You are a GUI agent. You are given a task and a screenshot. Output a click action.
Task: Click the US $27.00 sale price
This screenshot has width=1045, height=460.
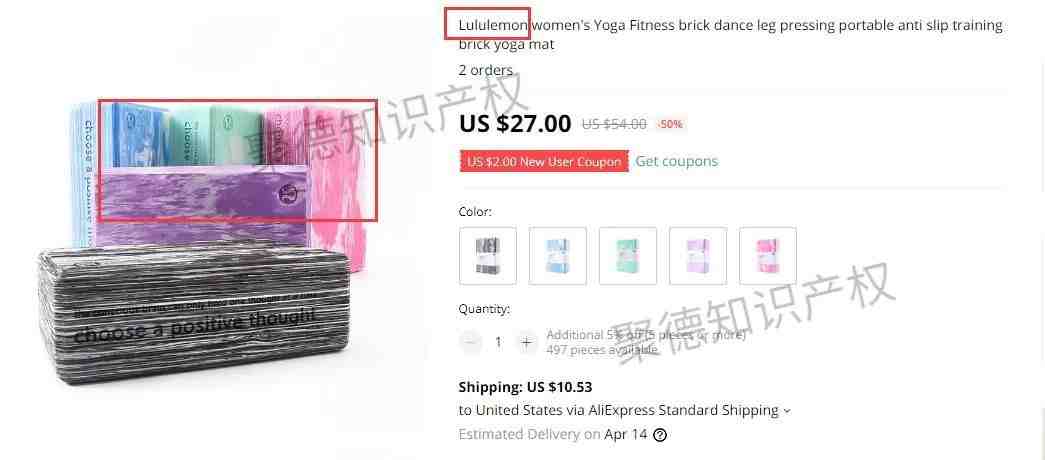click(515, 123)
